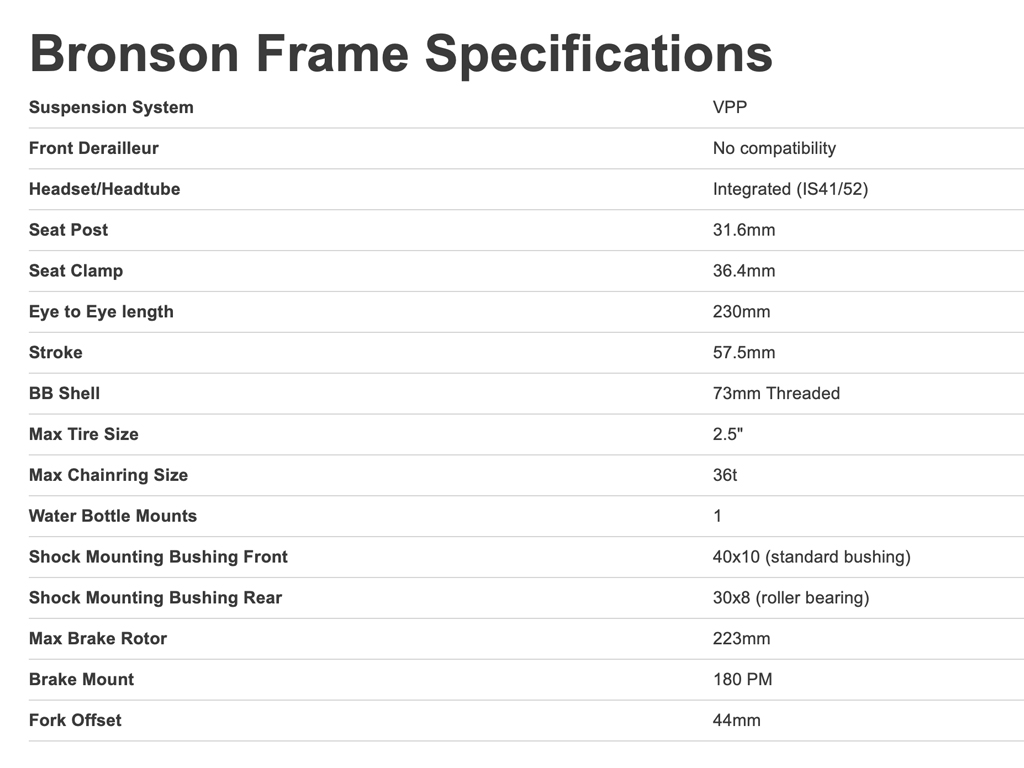Select the VPP suspension value
This screenshot has height=768, width=1024.
point(729,107)
